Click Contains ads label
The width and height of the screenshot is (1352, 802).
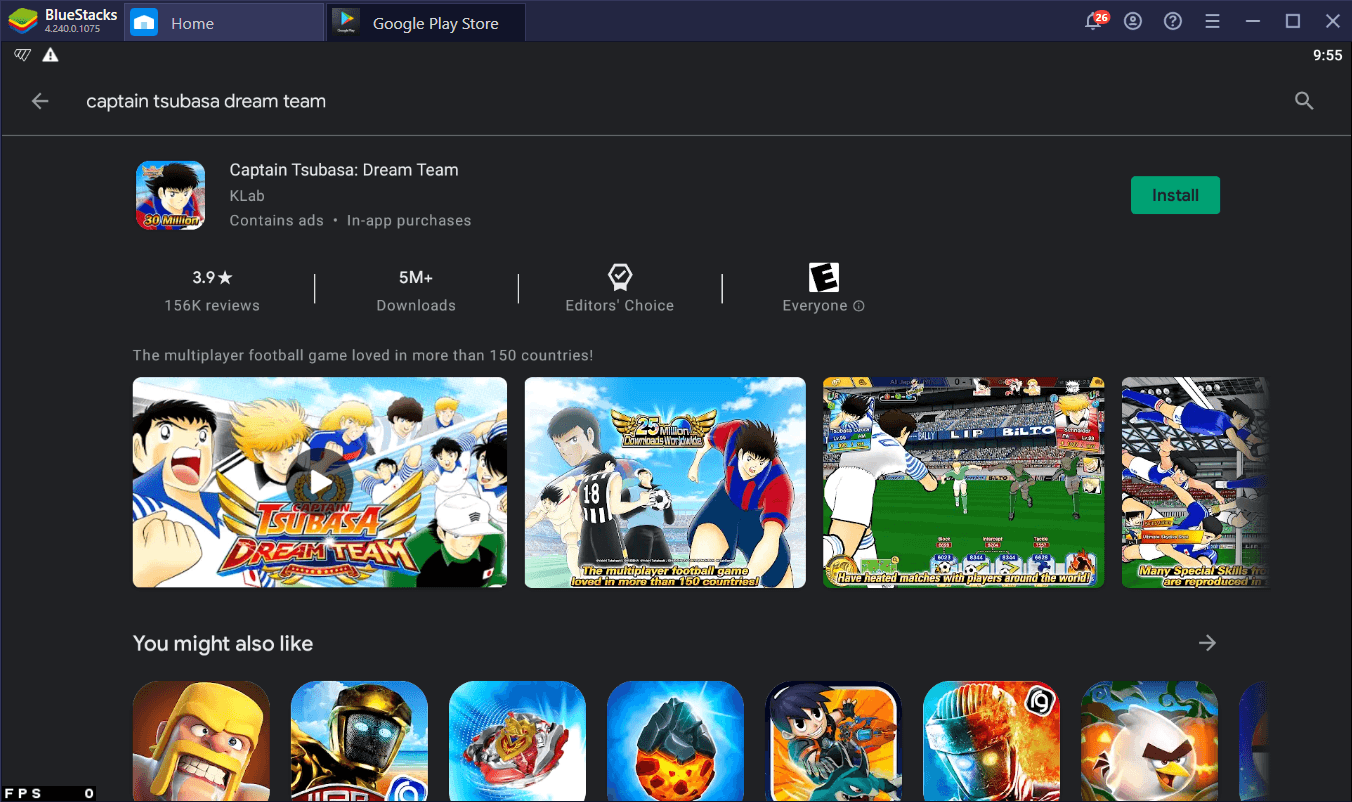(x=277, y=220)
